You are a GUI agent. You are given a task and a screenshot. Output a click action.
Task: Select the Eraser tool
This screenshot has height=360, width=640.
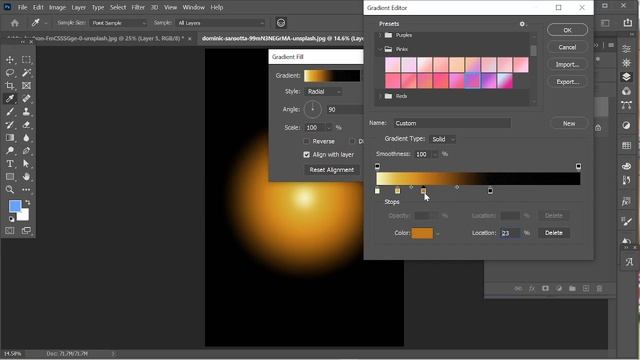(27, 124)
